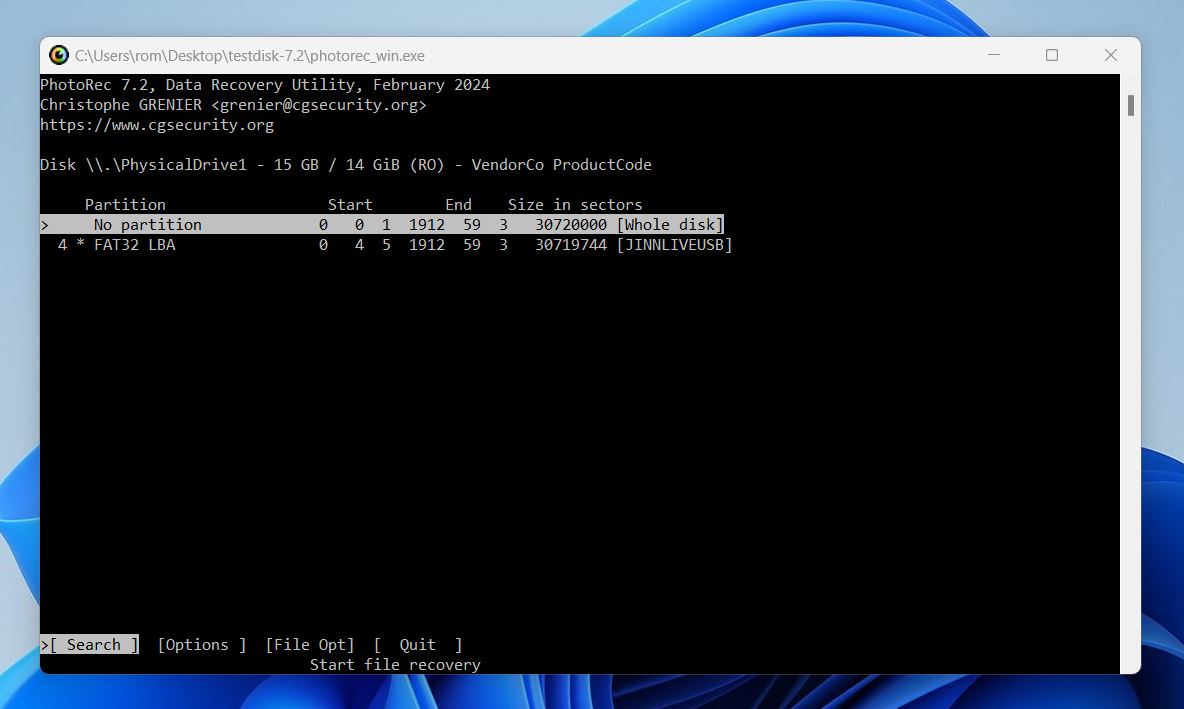1184x709 pixels.
Task: Choose the Options menu entry
Action: [202, 644]
